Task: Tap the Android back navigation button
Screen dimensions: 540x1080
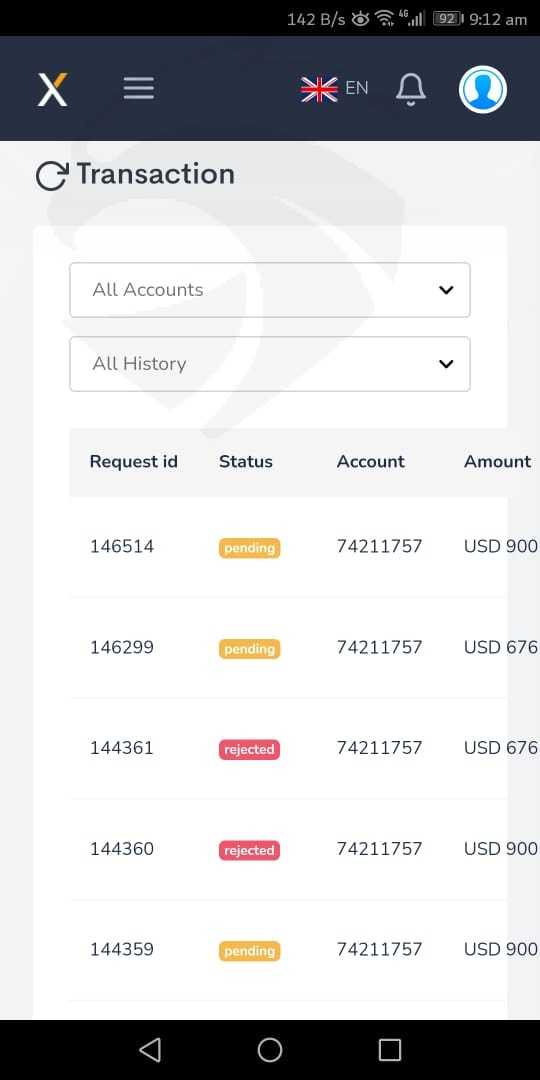Action: point(149,1050)
